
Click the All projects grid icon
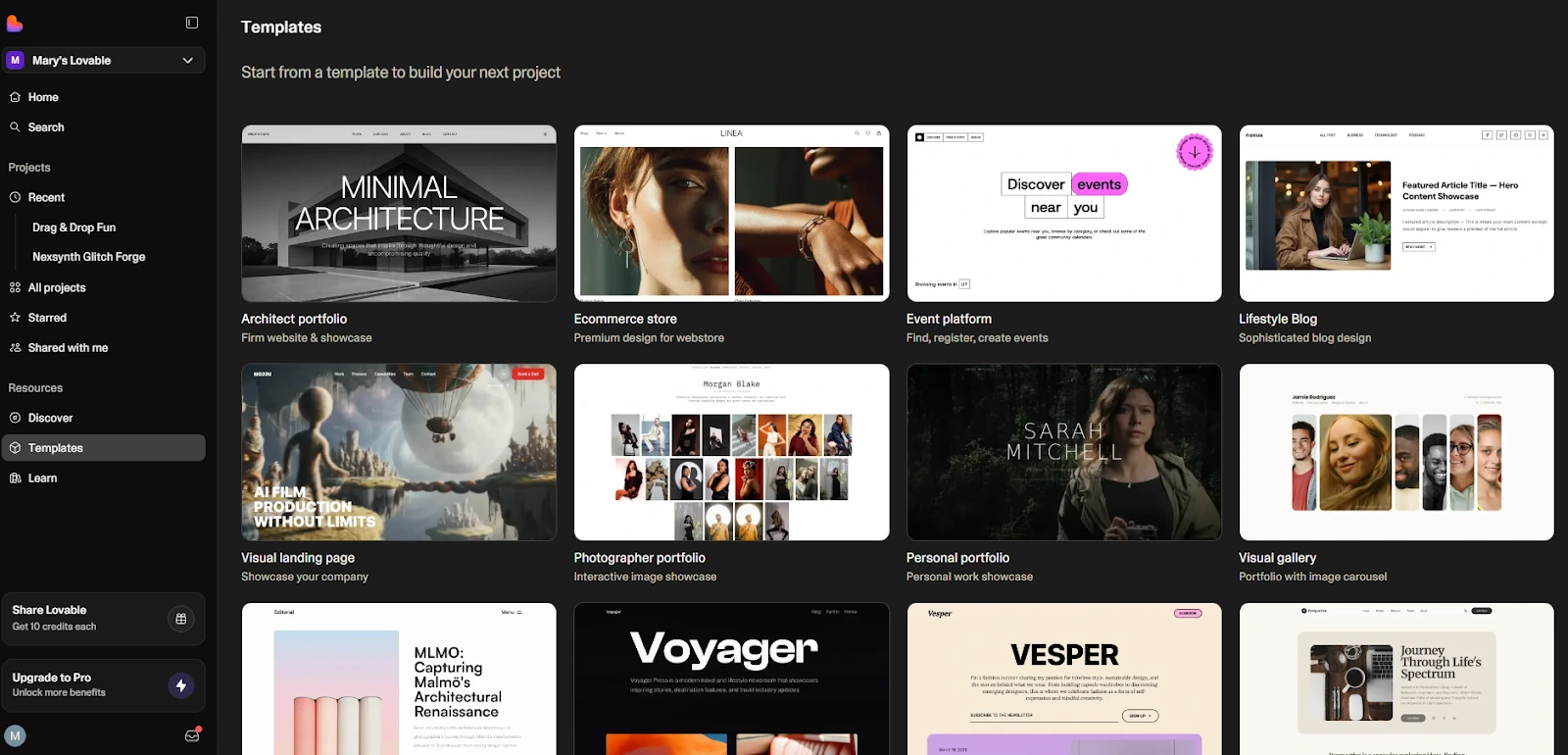pos(15,287)
